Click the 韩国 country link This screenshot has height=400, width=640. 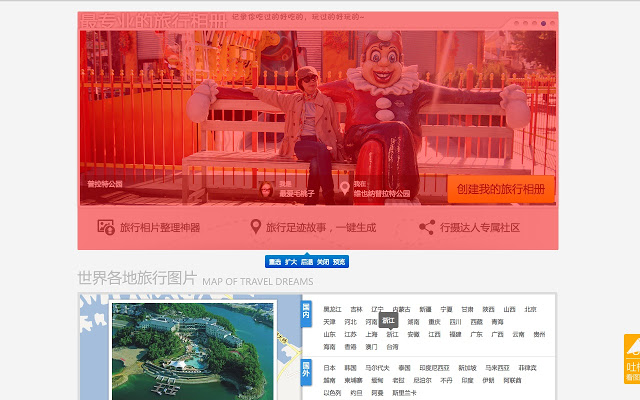pos(351,368)
